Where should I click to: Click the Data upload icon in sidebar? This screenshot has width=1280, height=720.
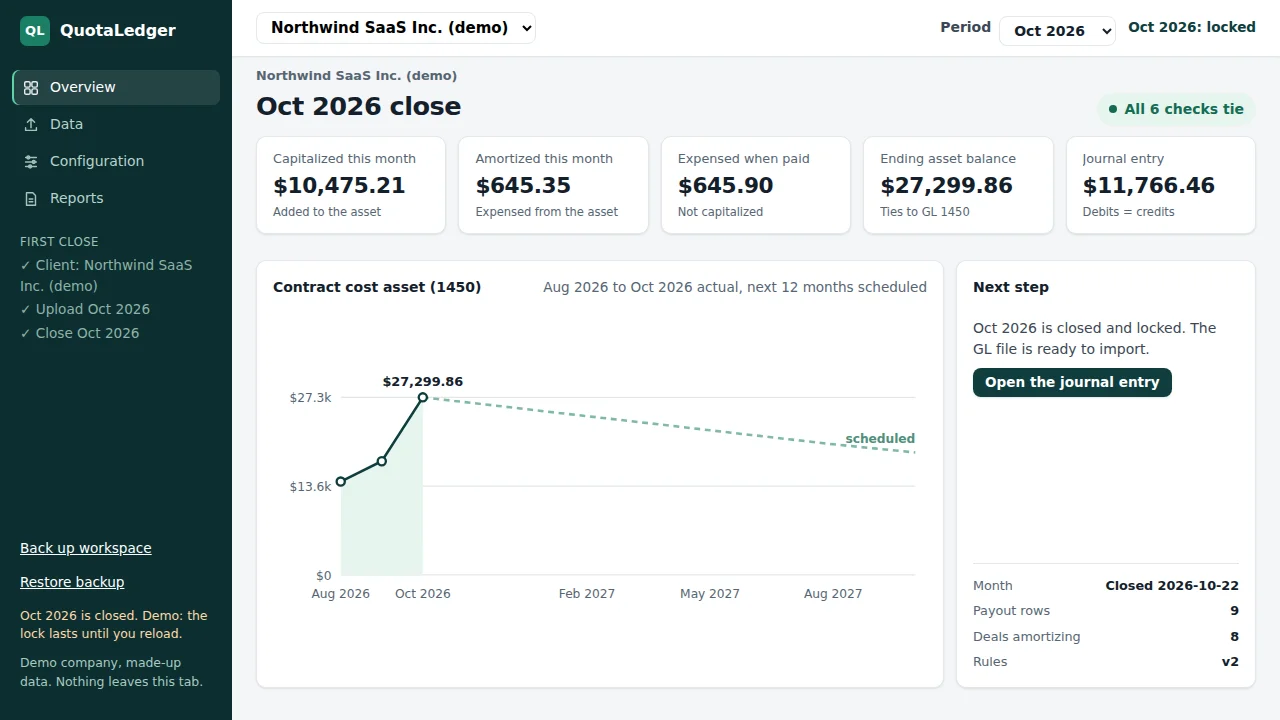pos(31,125)
